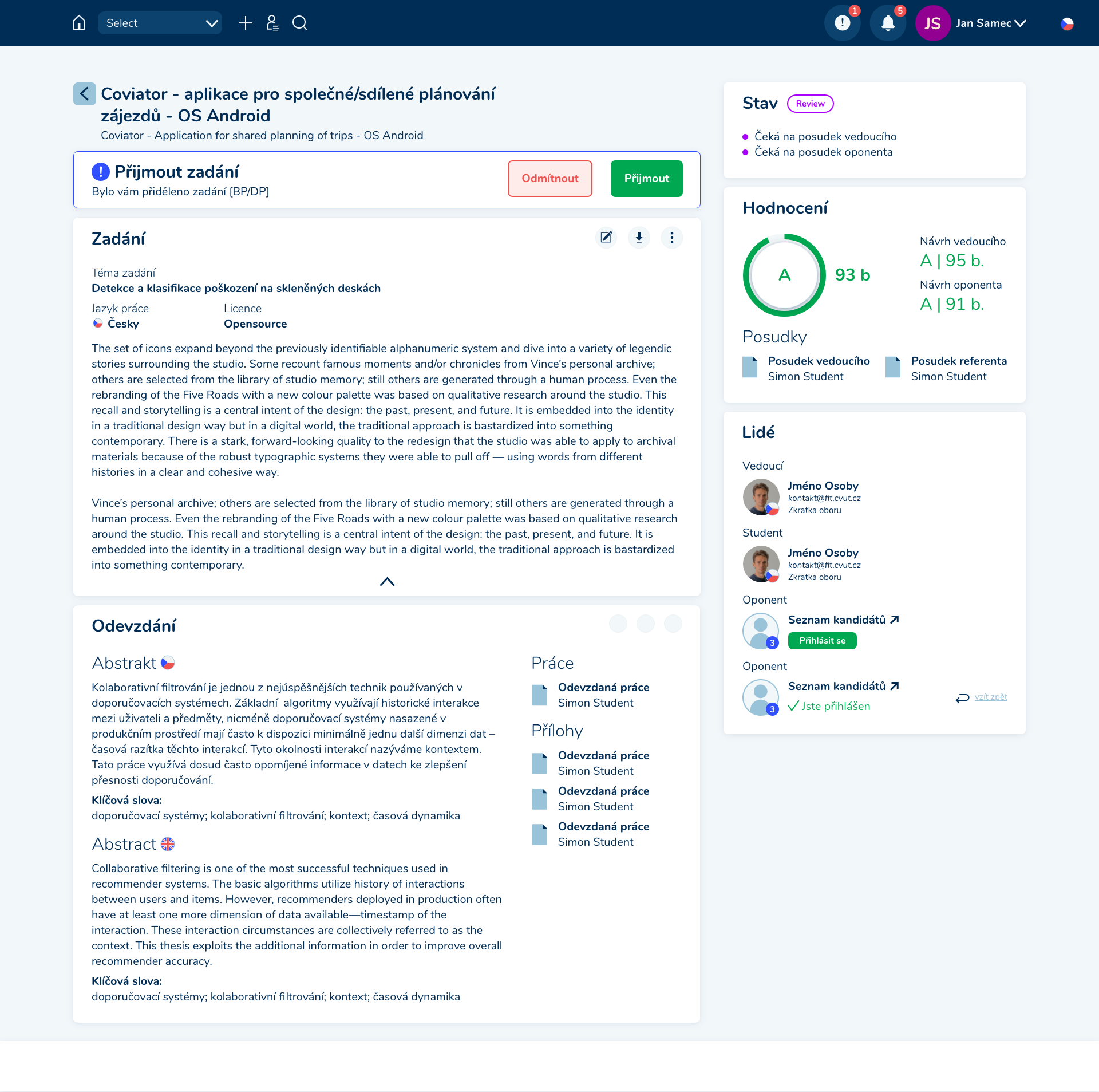Go back using the blue arrow button

click(84, 93)
